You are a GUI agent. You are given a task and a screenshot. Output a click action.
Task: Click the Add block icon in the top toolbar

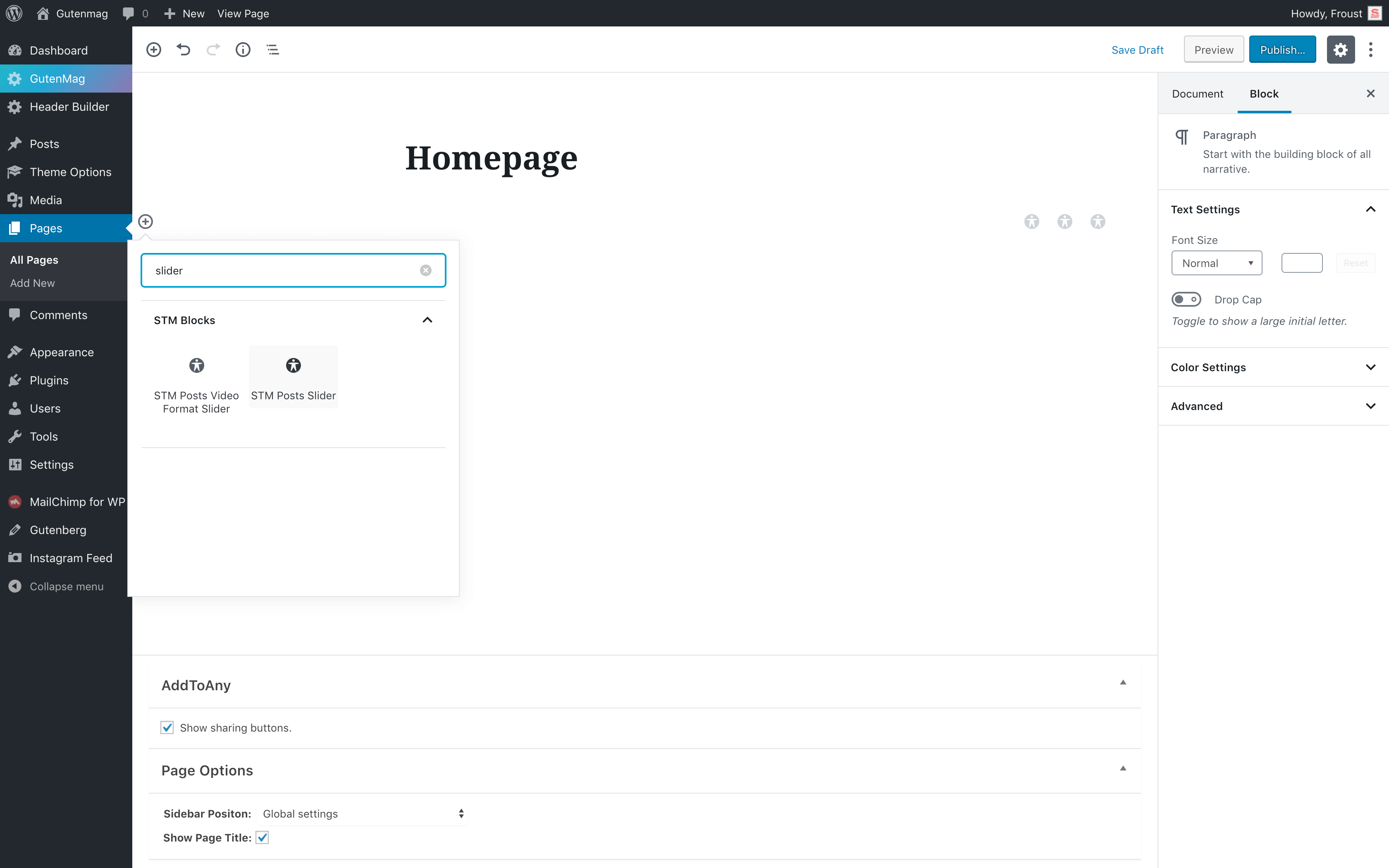point(153,49)
